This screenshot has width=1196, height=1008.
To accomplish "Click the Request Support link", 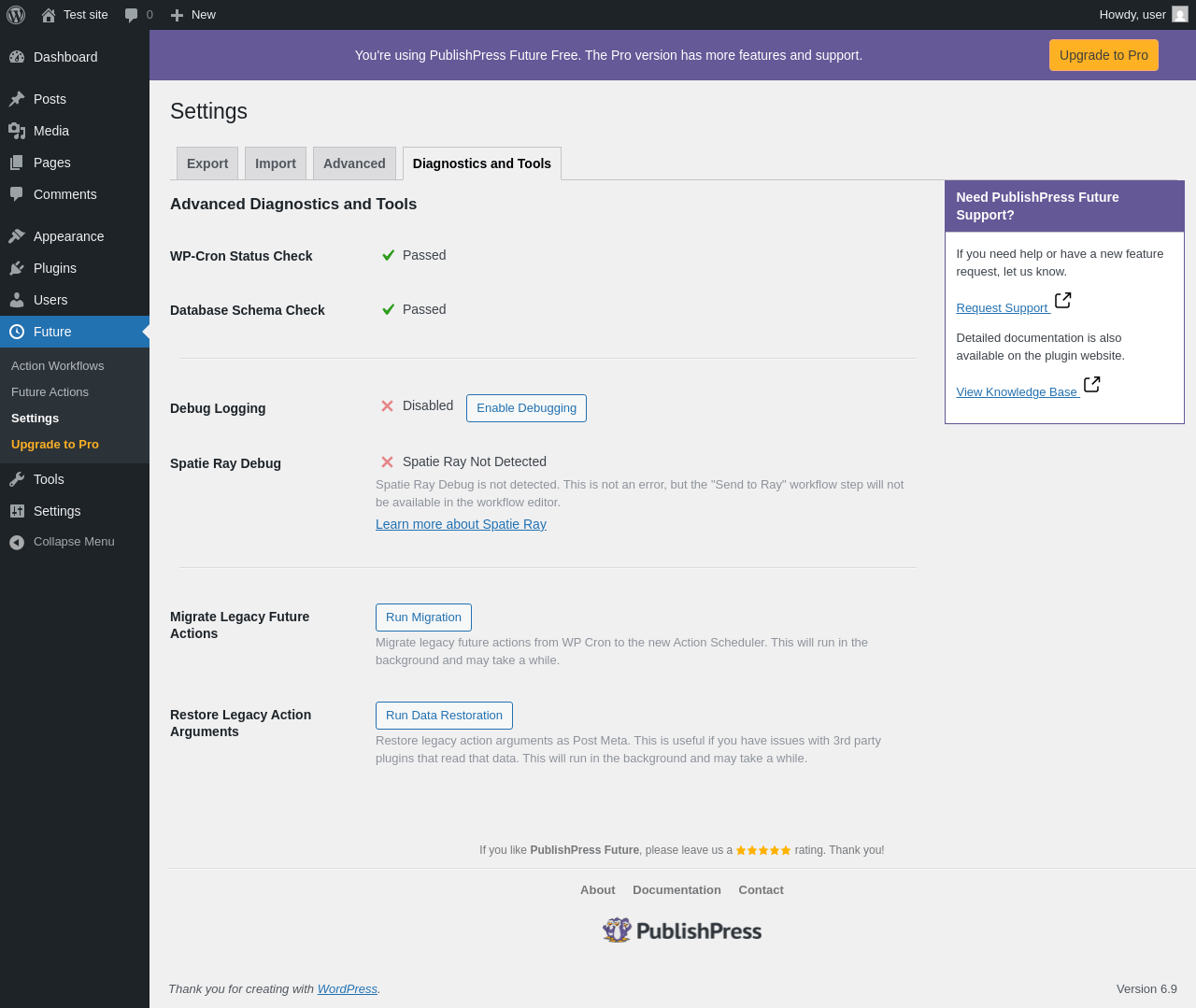I will tap(1002, 308).
